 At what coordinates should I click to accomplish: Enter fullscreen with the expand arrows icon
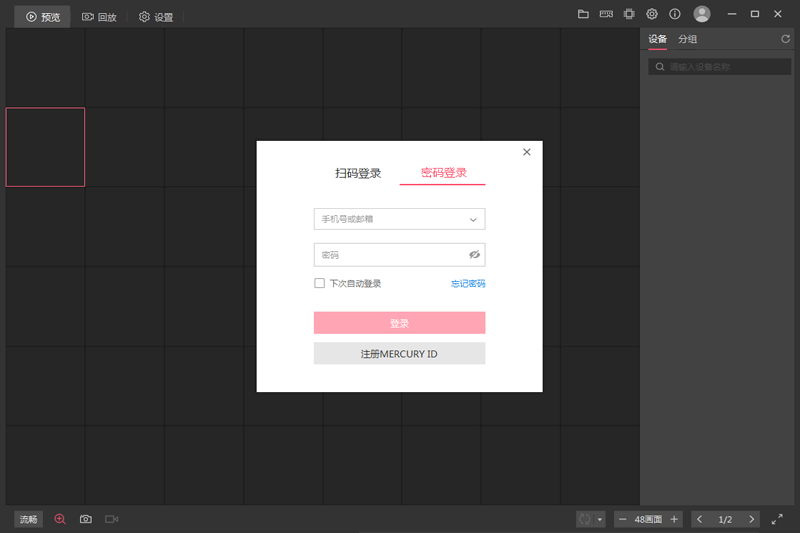pyautogui.click(x=777, y=519)
